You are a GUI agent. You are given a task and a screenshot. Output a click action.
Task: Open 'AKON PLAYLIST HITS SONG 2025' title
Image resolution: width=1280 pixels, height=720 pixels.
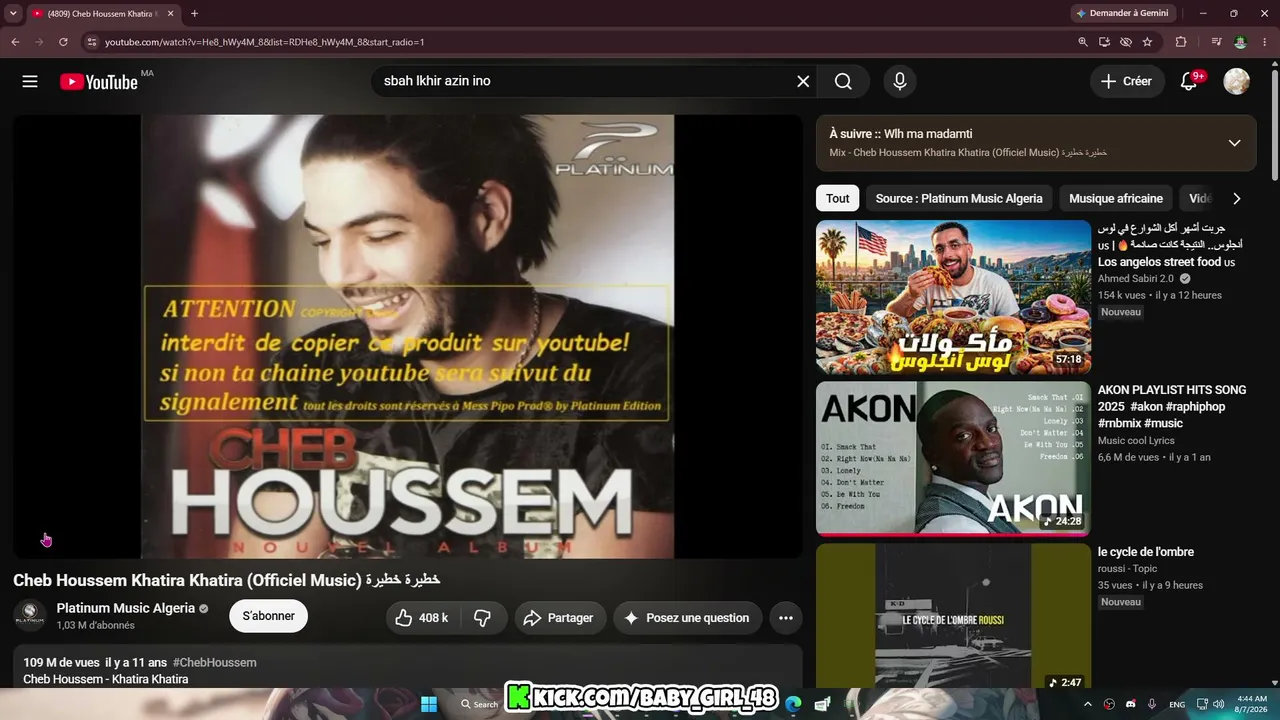(1172, 406)
